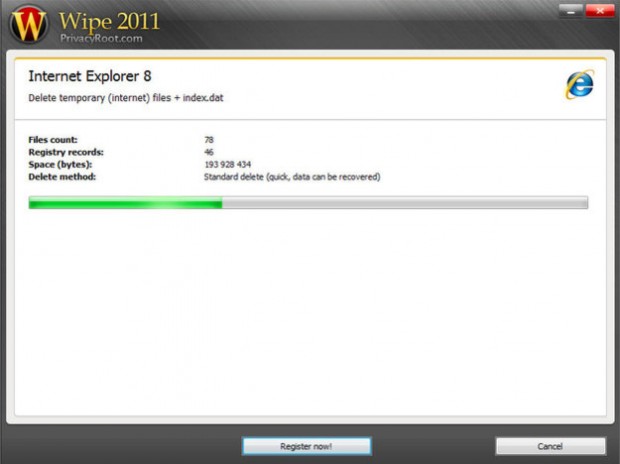Click the Wipe 2011 title text

pos(109,21)
